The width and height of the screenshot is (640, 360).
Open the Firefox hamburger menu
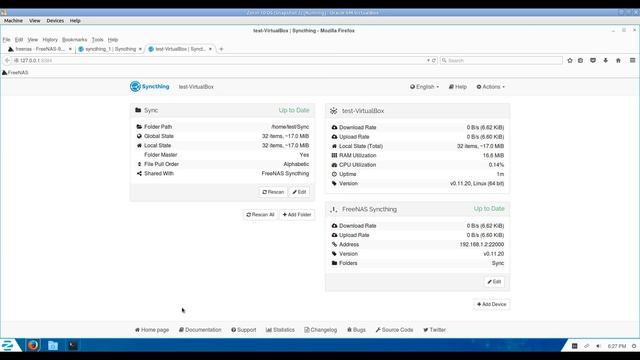[632, 60]
